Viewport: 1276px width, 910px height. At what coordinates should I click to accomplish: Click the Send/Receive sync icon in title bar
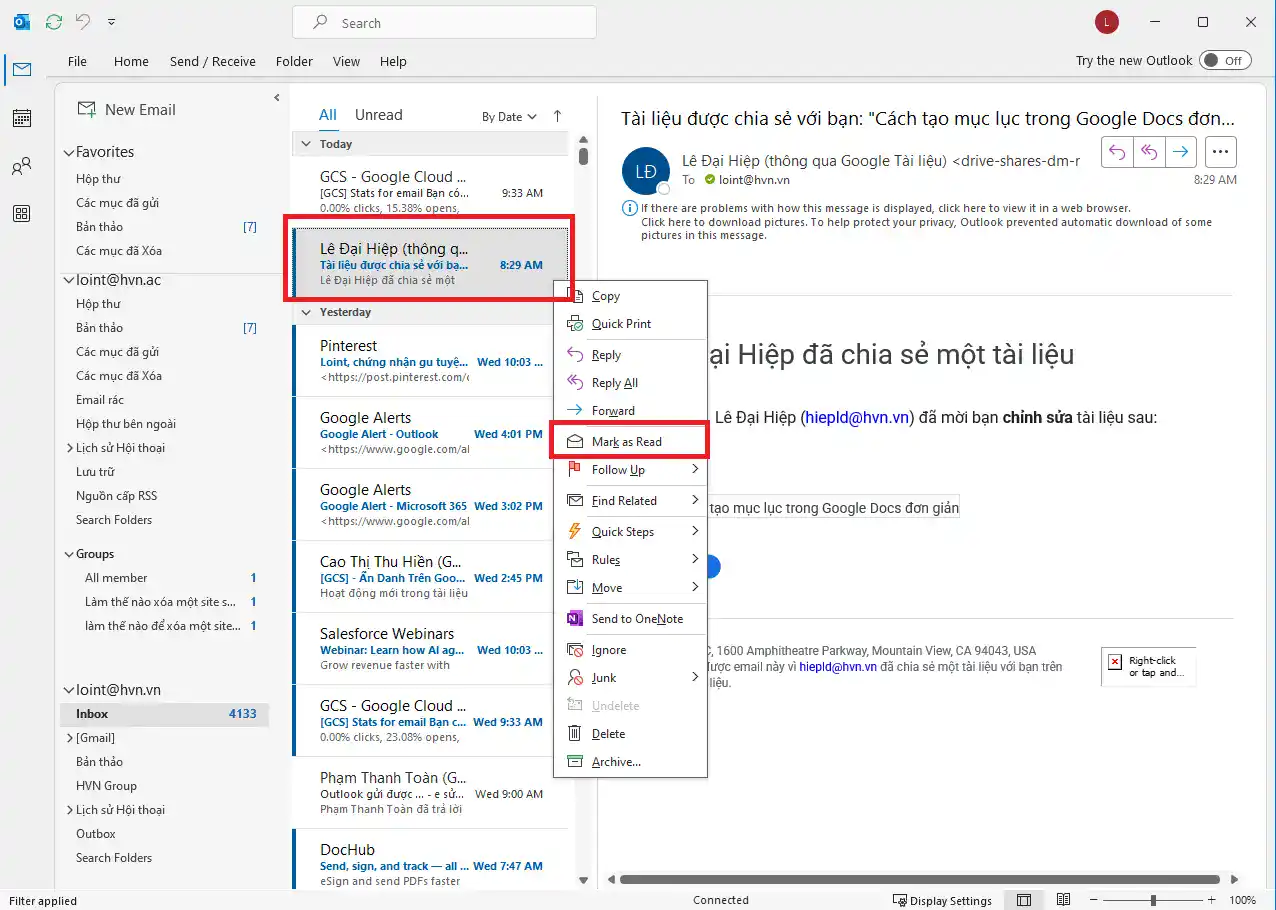[x=54, y=22]
